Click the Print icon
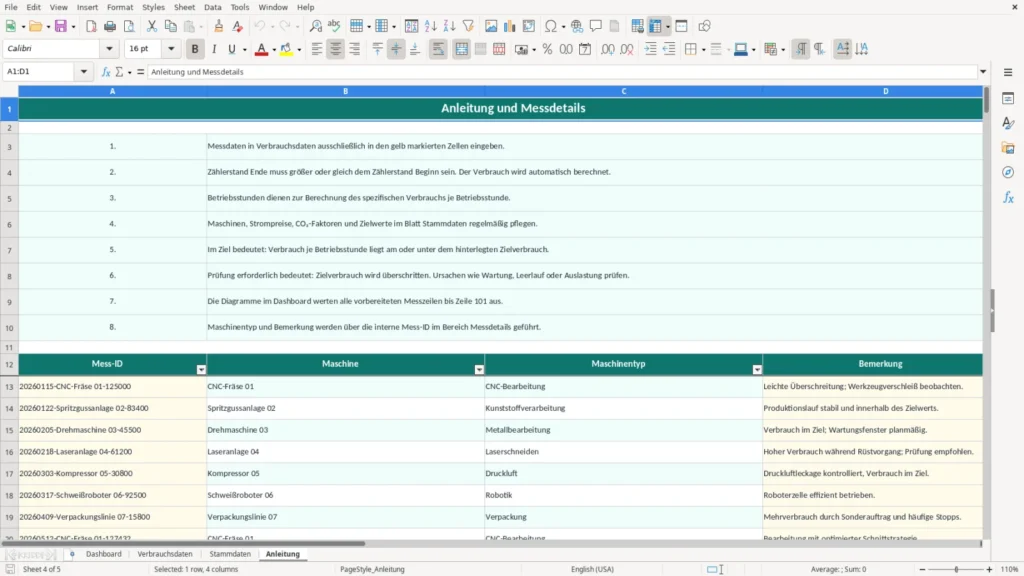Screen dimensions: 1024x576 tap(110, 26)
